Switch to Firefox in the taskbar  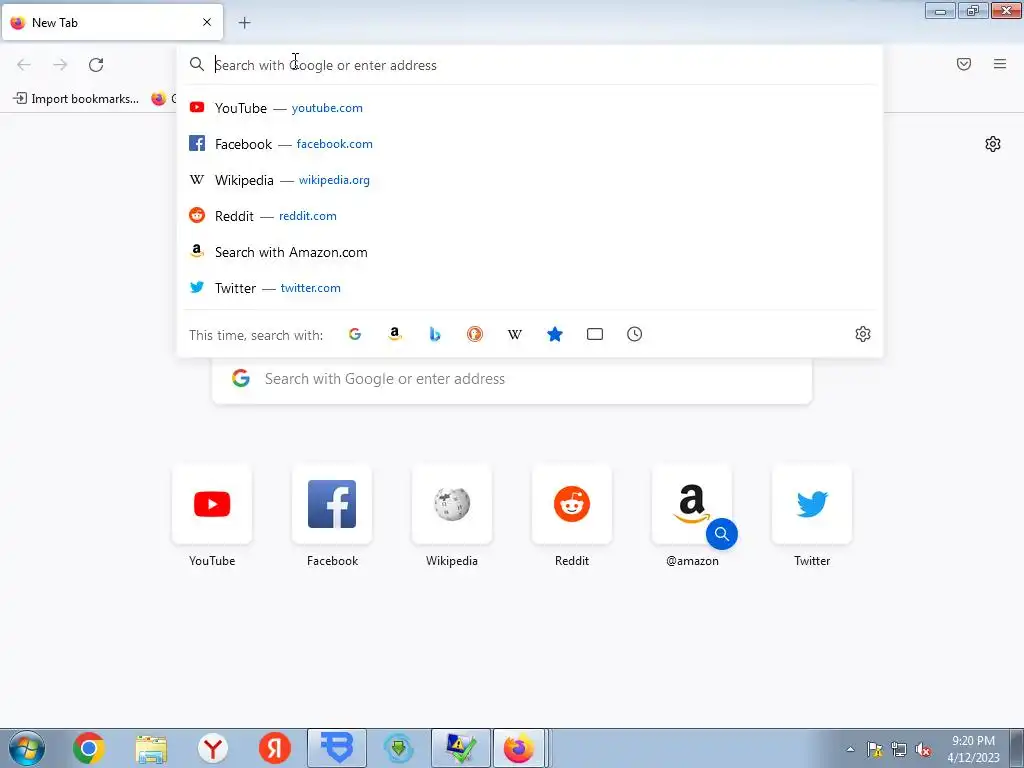point(519,748)
